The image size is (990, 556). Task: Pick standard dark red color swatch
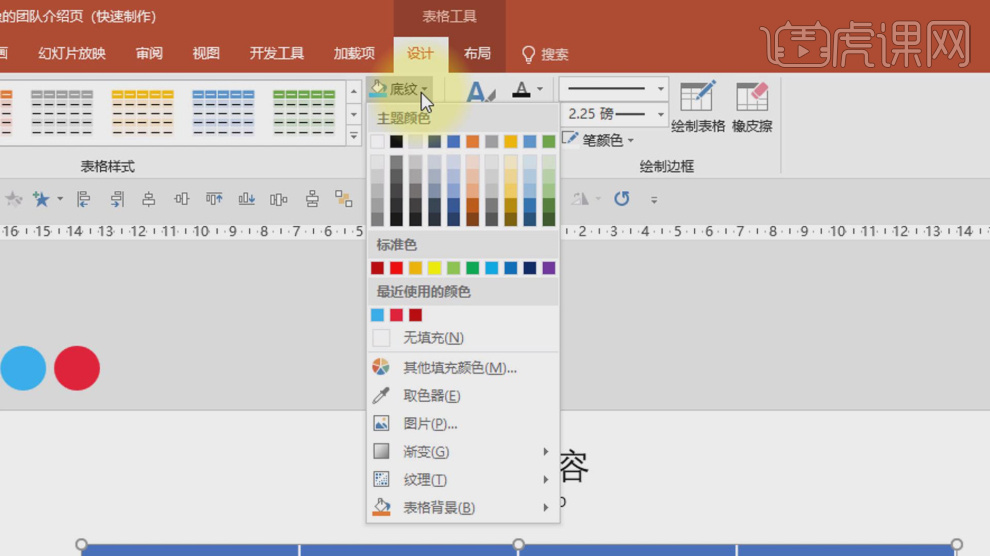pyautogui.click(x=377, y=268)
